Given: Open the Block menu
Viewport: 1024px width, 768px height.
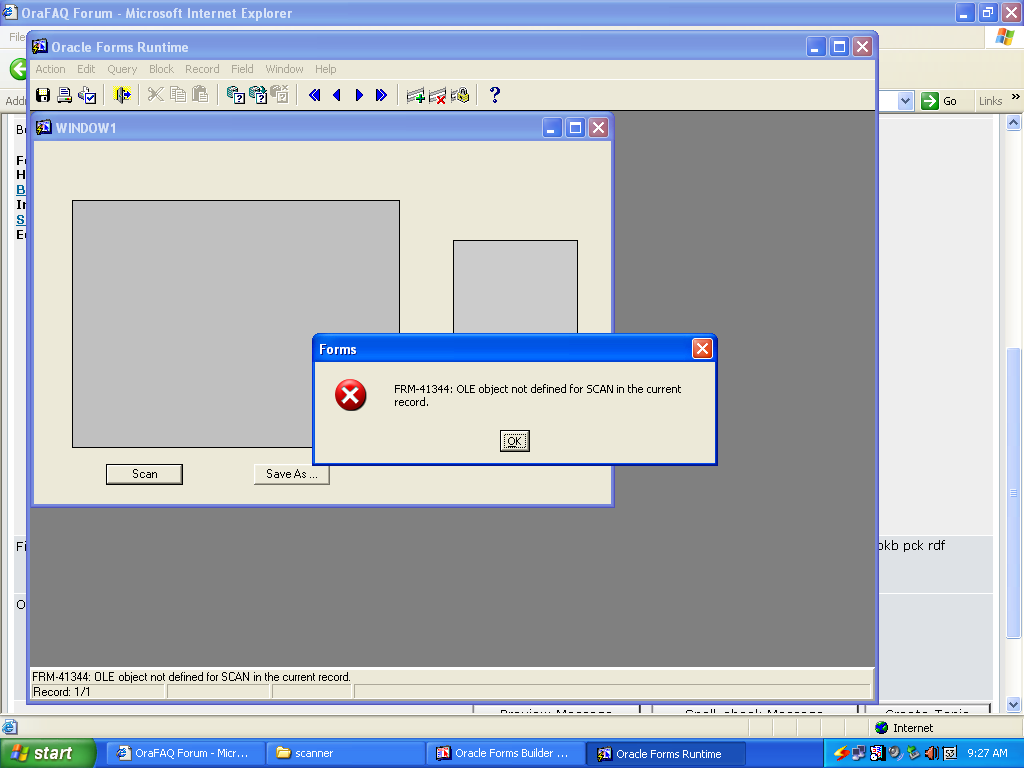Looking at the screenshot, I should pos(161,69).
